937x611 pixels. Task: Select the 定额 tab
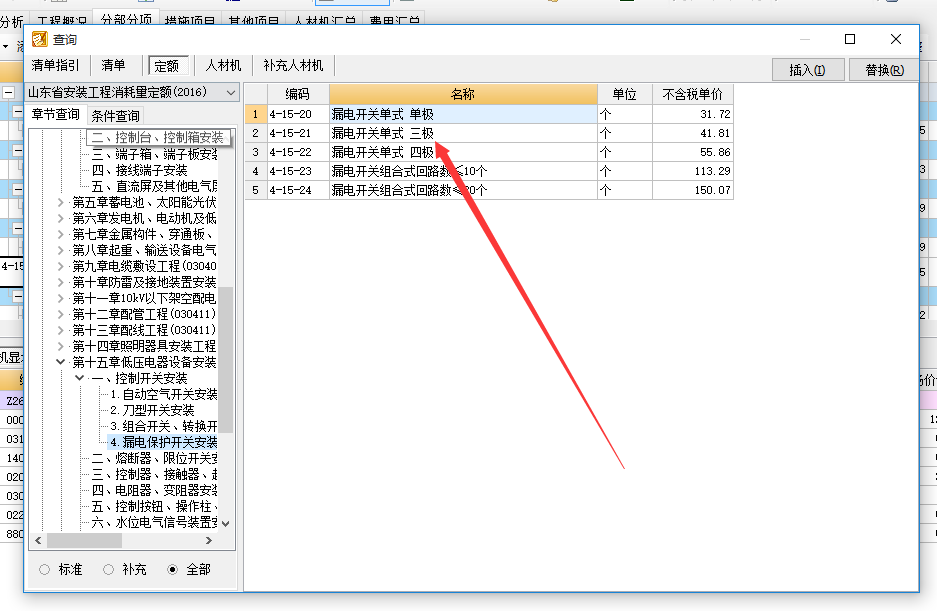pos(167,66)
